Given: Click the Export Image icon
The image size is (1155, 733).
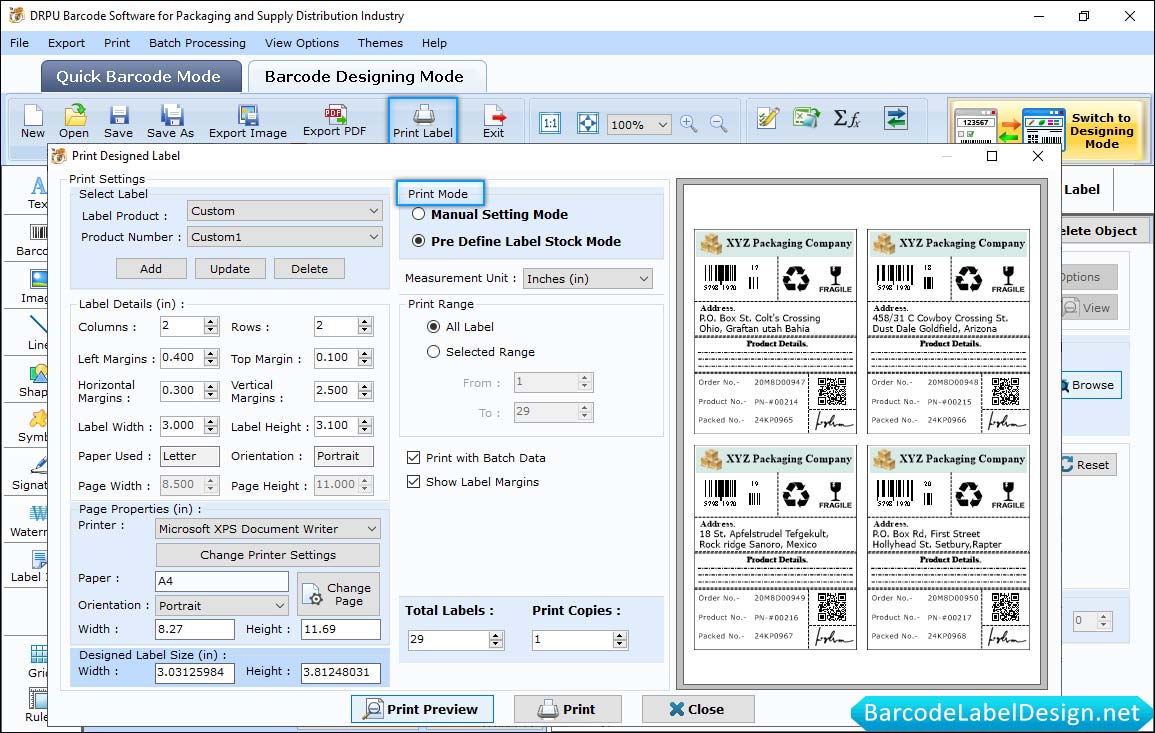Looking at the screenshot, I should coord(248,121).
